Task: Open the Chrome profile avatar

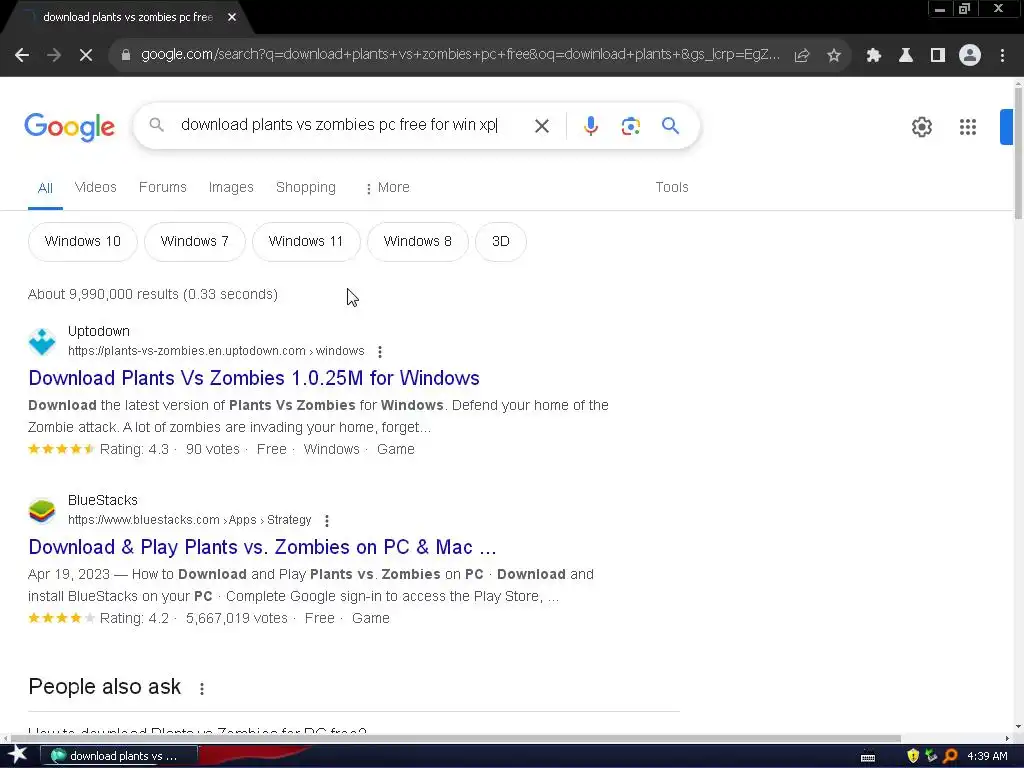Action: [x=970, y=56]
